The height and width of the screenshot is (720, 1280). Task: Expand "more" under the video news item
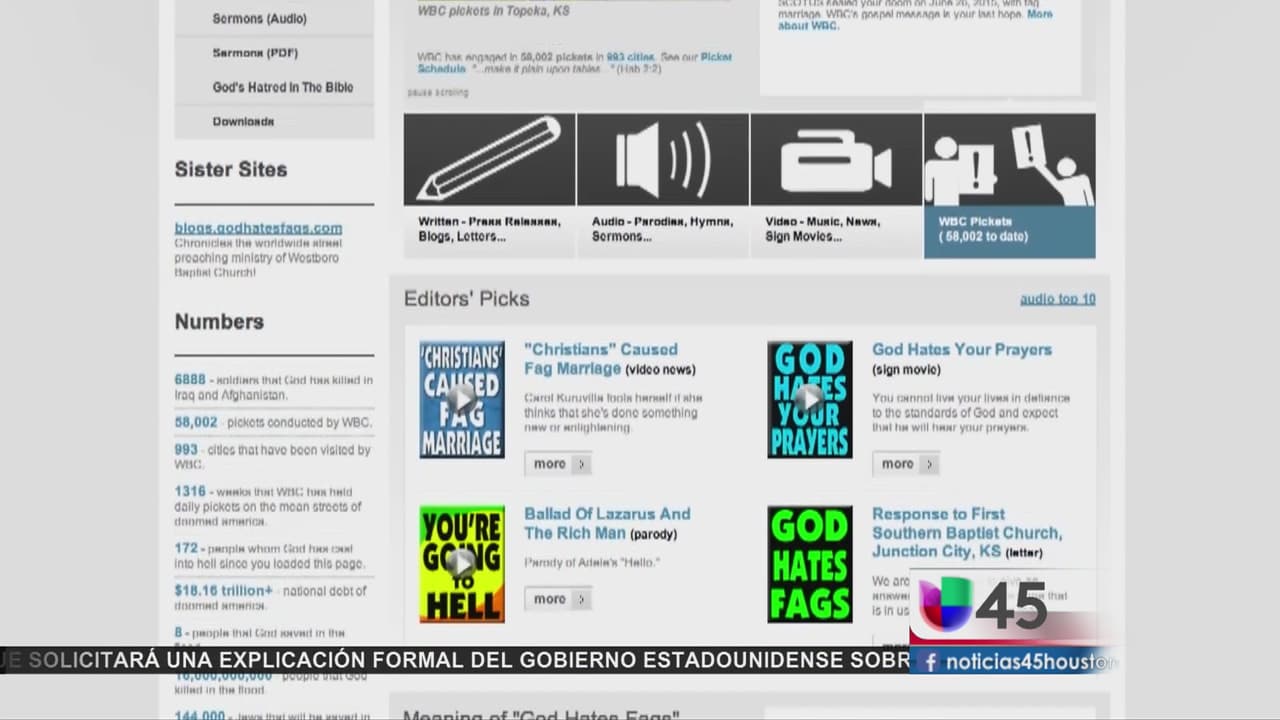pos(557,464)
